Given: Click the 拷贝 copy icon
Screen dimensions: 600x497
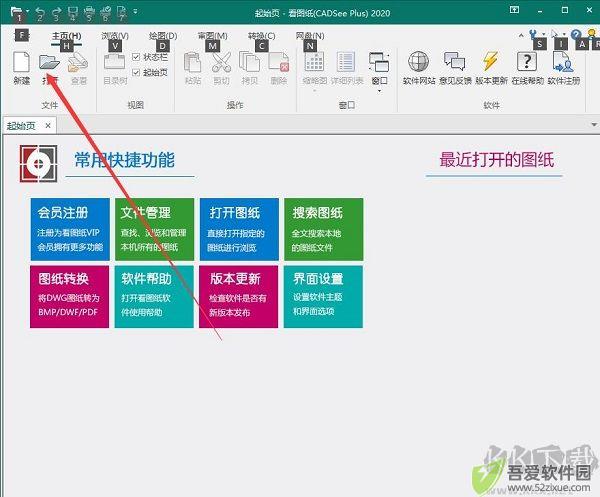Looking at the screenshot, I should [x=249, y=62].
